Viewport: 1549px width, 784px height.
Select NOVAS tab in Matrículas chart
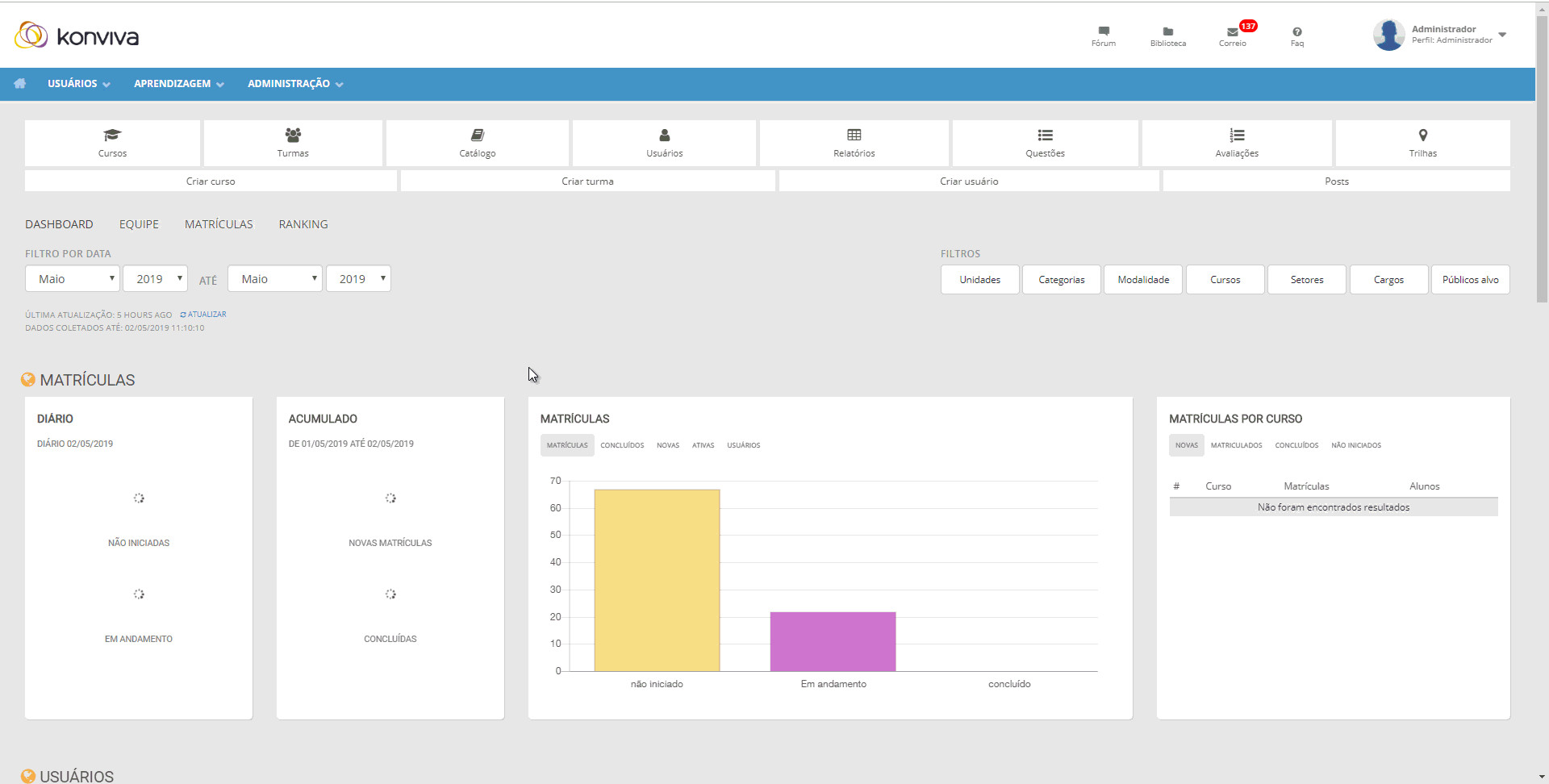(668, 445)
